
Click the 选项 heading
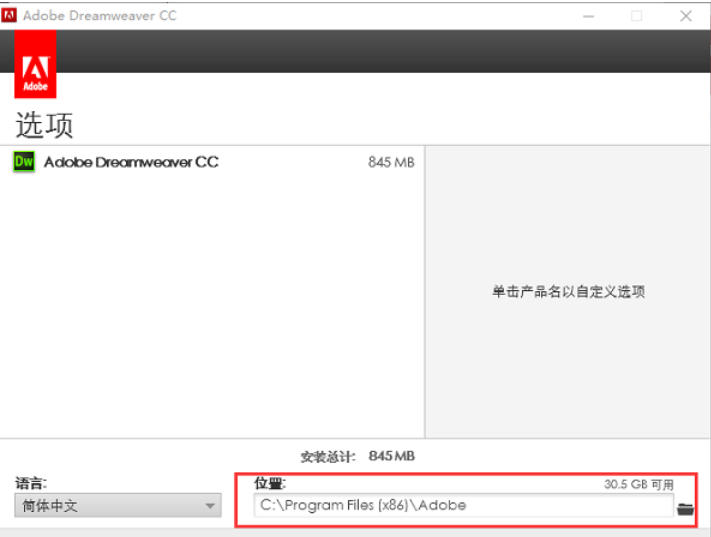coord(44,125)
